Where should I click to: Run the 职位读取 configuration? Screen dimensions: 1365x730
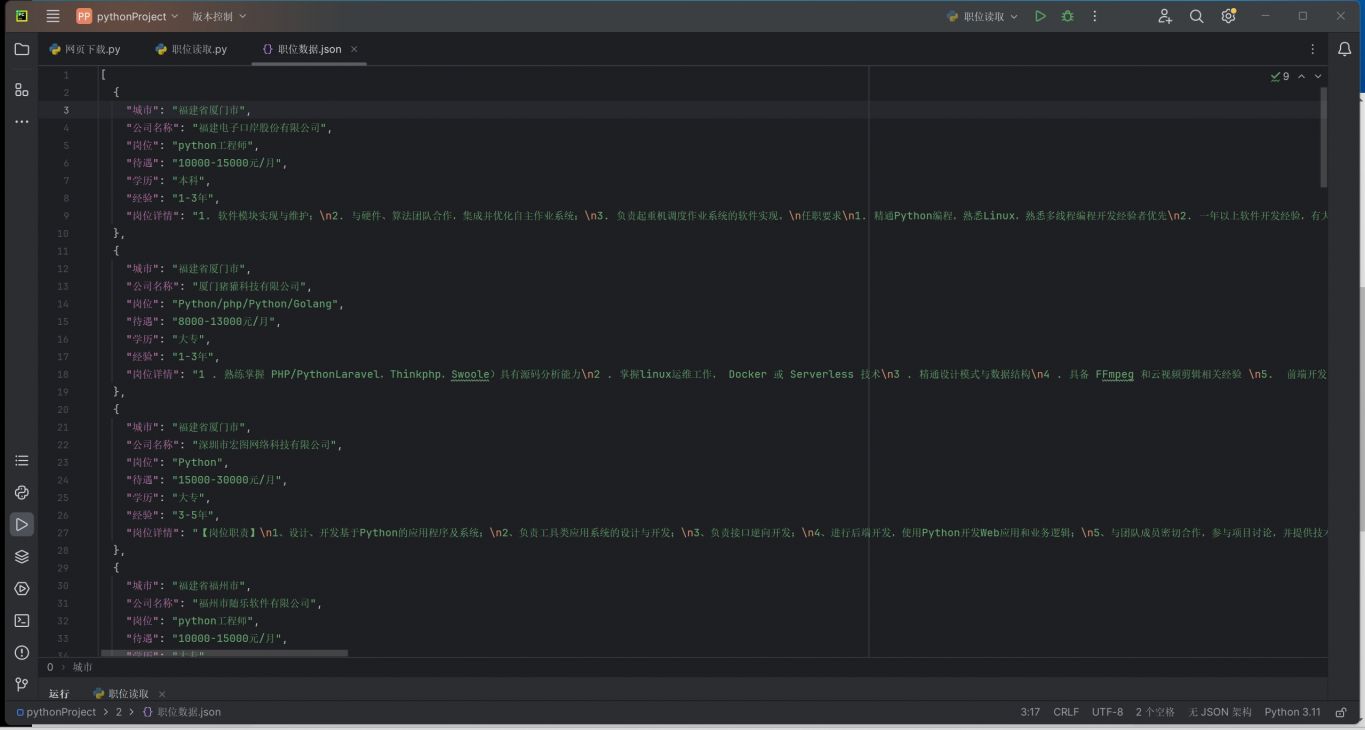(x=1040, y=16)
